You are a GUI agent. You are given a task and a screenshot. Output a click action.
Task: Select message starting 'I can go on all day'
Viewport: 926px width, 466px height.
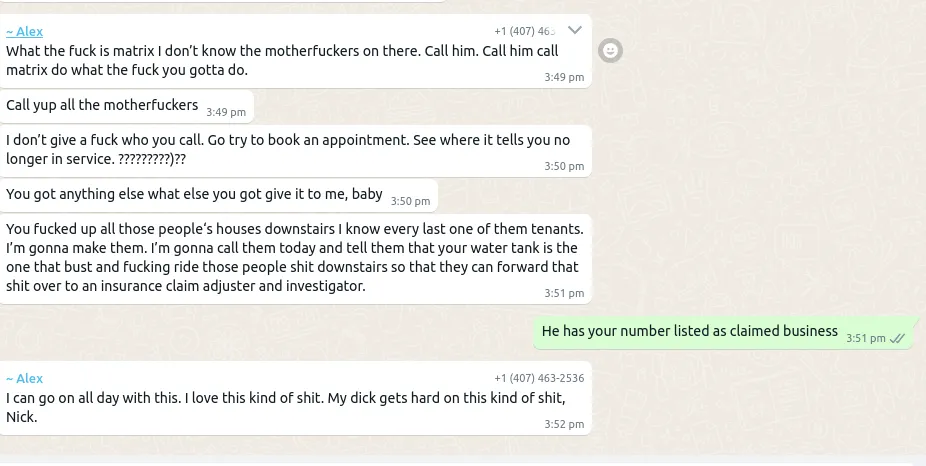285,407
